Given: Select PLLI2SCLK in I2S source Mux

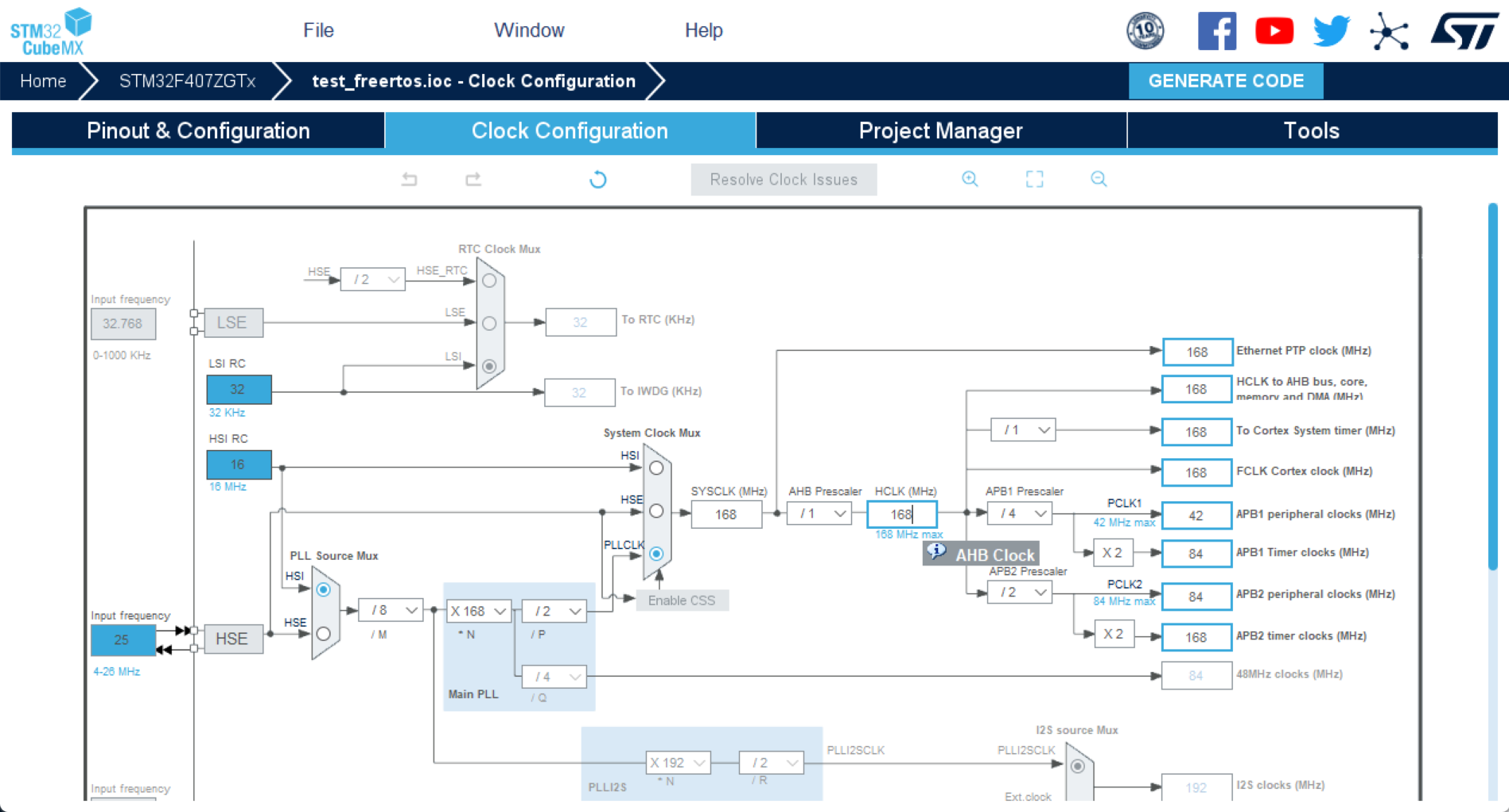Looking at the screenshot, I should 1078,767.
